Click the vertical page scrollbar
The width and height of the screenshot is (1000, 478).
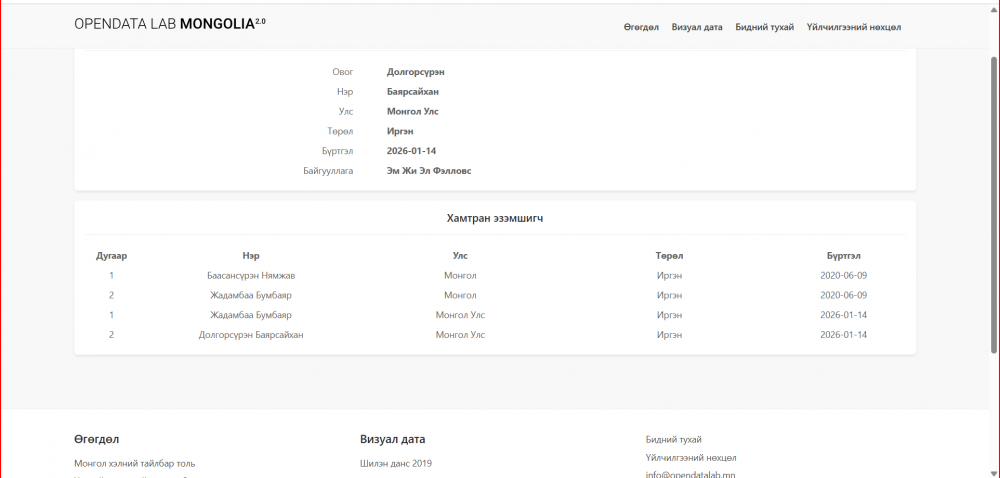(x=993, y=200)
